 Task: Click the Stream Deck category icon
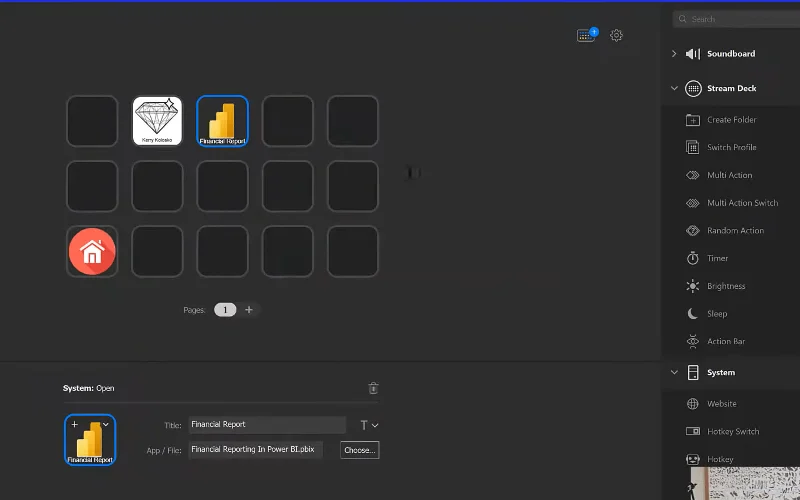click(x=693, y=88)
